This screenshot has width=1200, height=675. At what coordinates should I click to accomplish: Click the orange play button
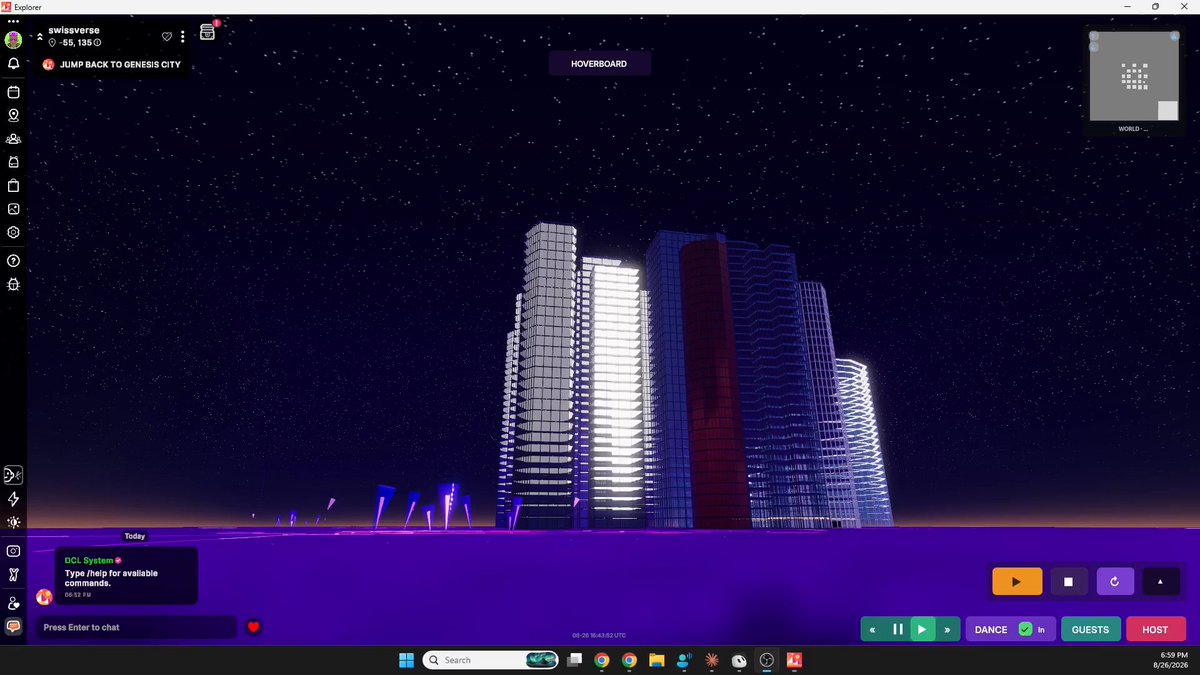1017,581
